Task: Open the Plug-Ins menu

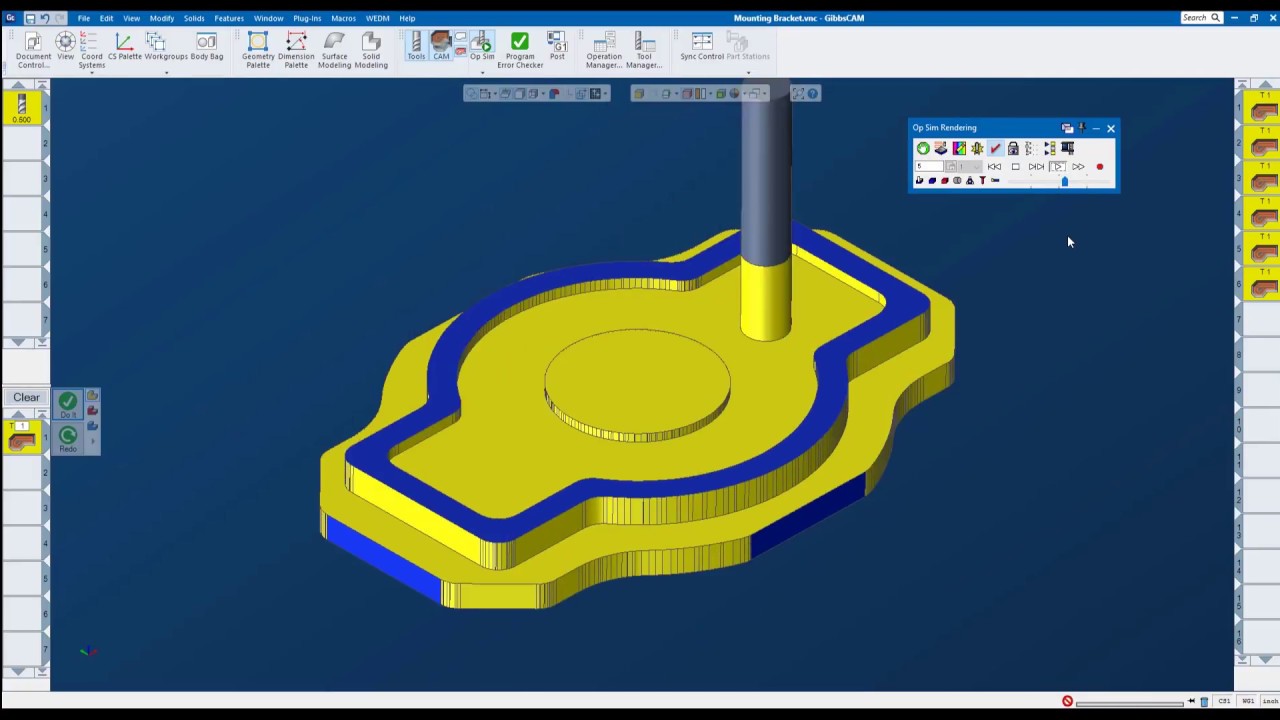Action: [307, 18]
